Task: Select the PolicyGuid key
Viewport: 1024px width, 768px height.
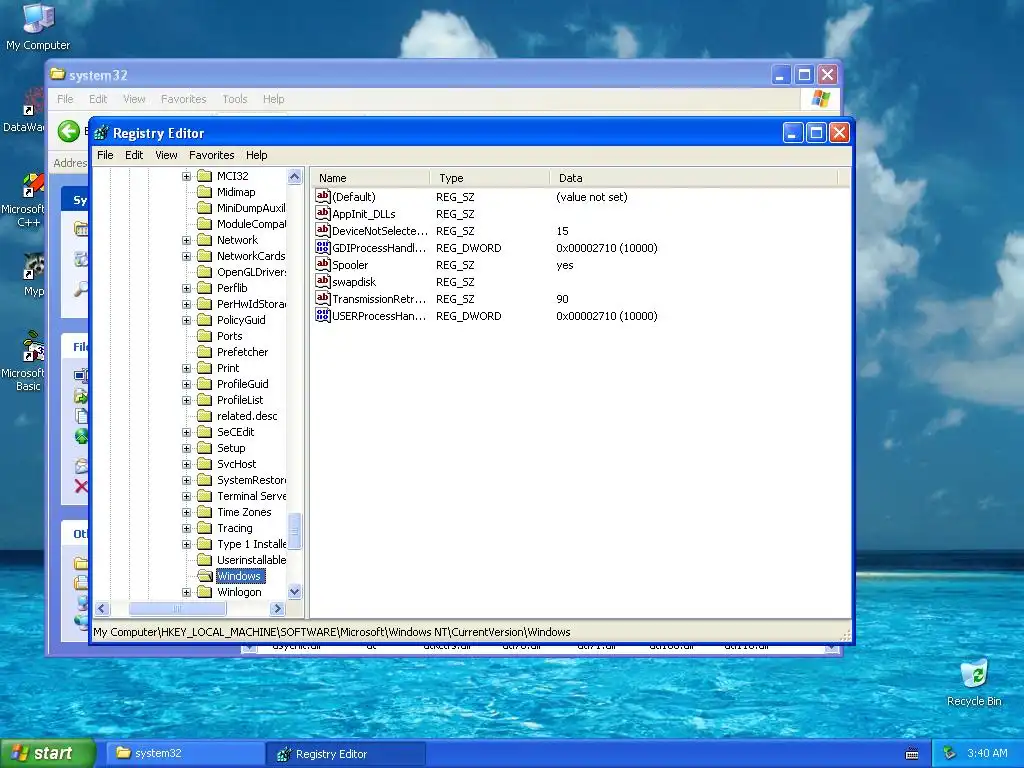Action: (x=241, y=320)
